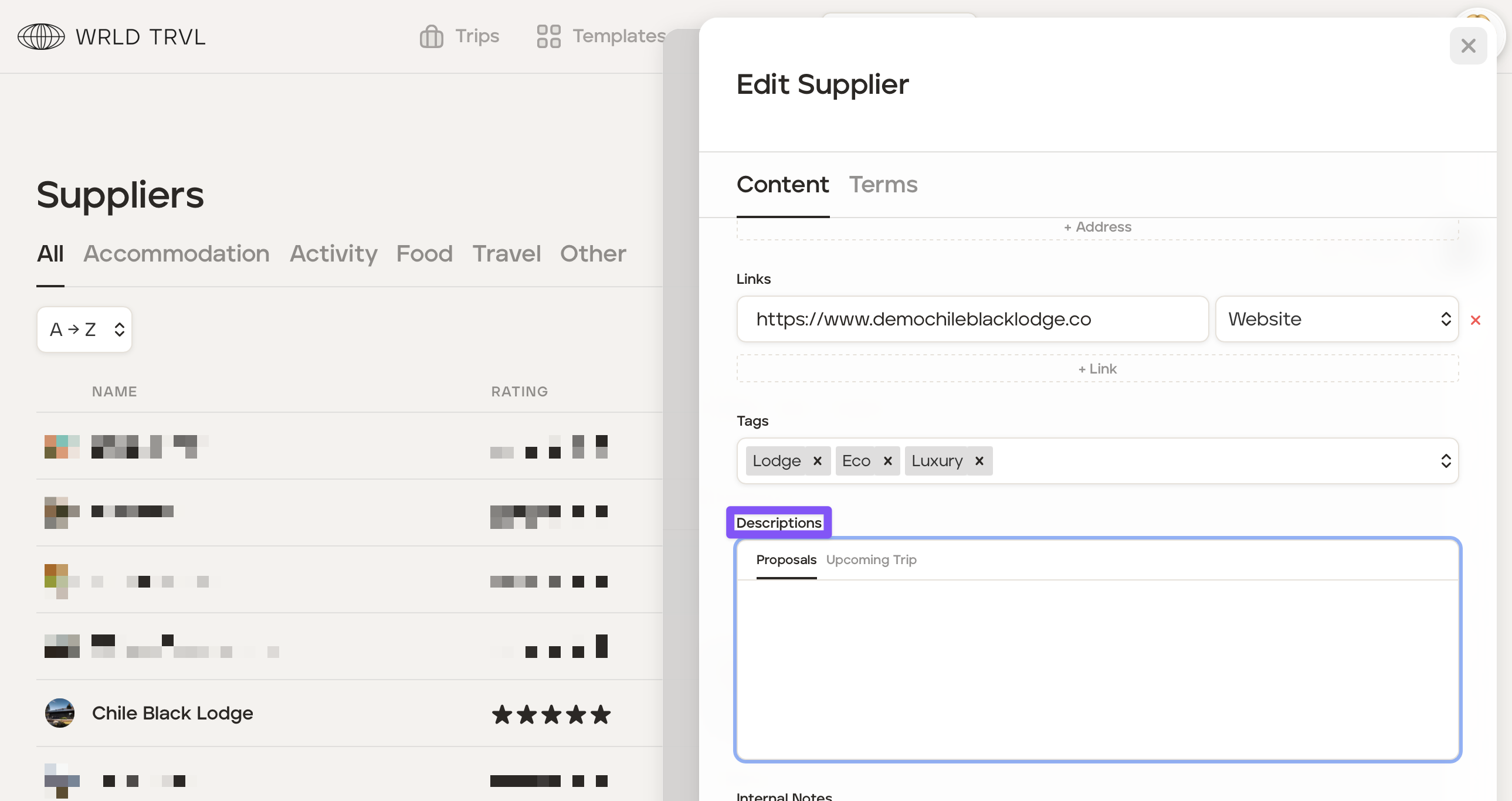1512x801 pixels.
Task: Click the + Link button
Action: pyautogui.click(x=1096, y=368)
